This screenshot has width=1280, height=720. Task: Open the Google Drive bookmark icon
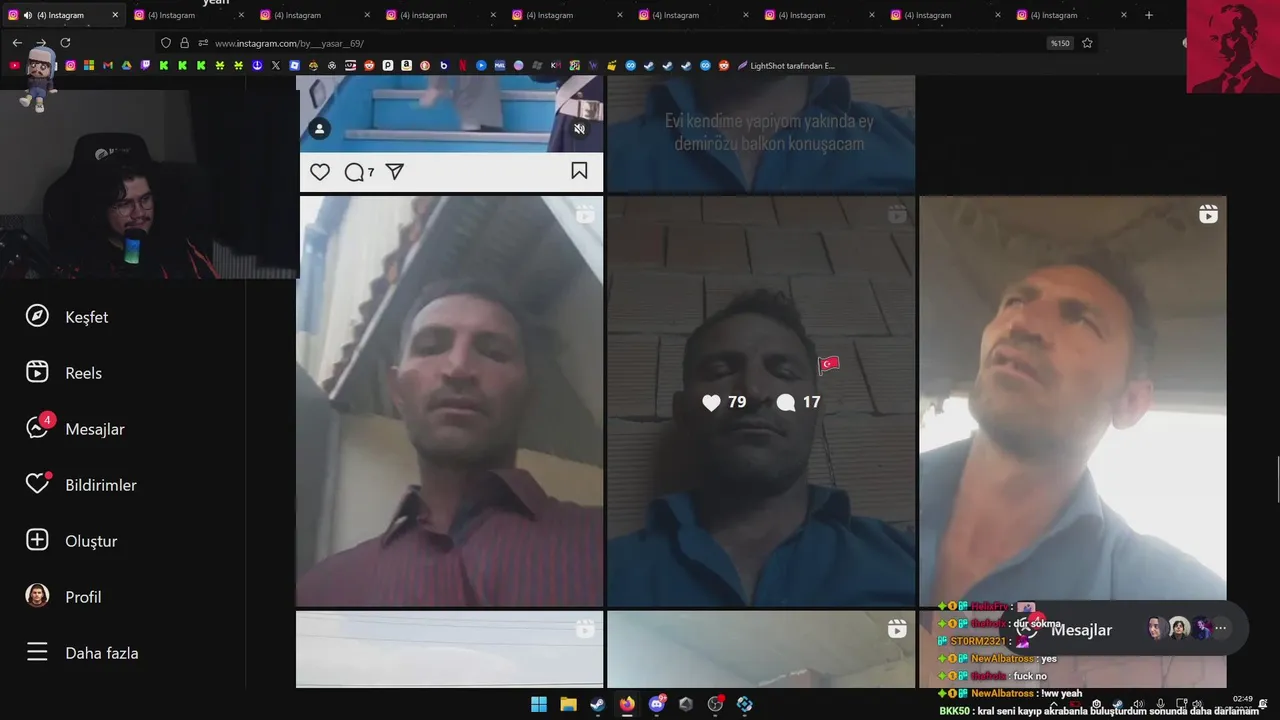127,66
